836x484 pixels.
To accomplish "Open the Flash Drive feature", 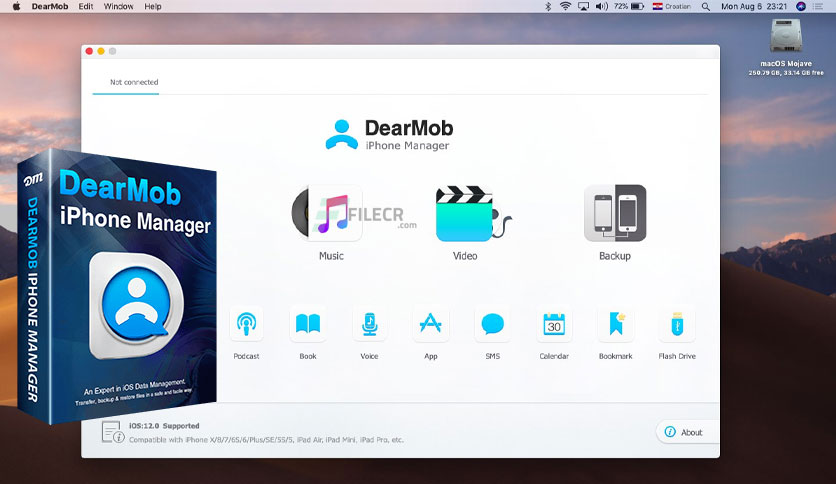I will click(677, 324).
